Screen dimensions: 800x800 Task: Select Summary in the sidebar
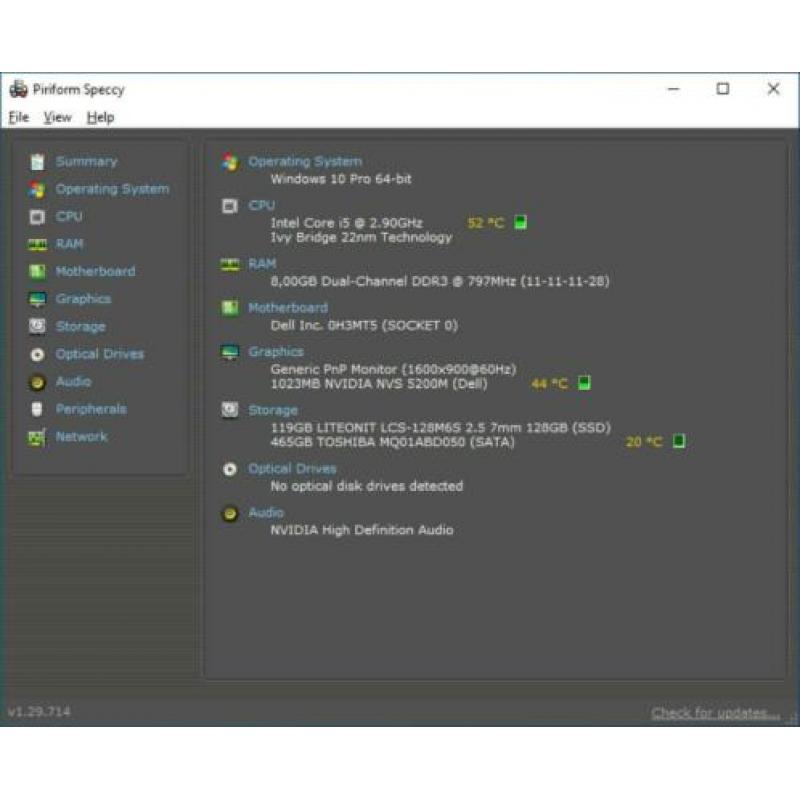(86, 162)
